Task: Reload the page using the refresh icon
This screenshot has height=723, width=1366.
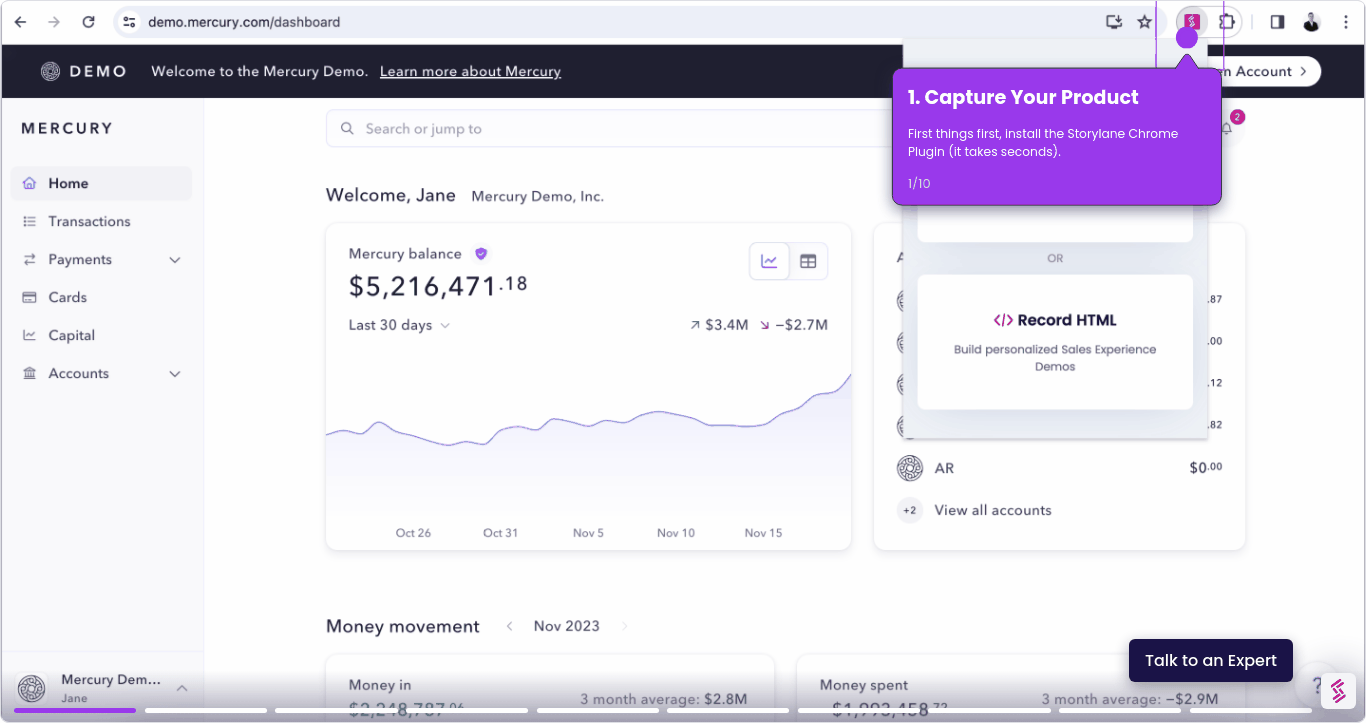Action: pos(88,22)
